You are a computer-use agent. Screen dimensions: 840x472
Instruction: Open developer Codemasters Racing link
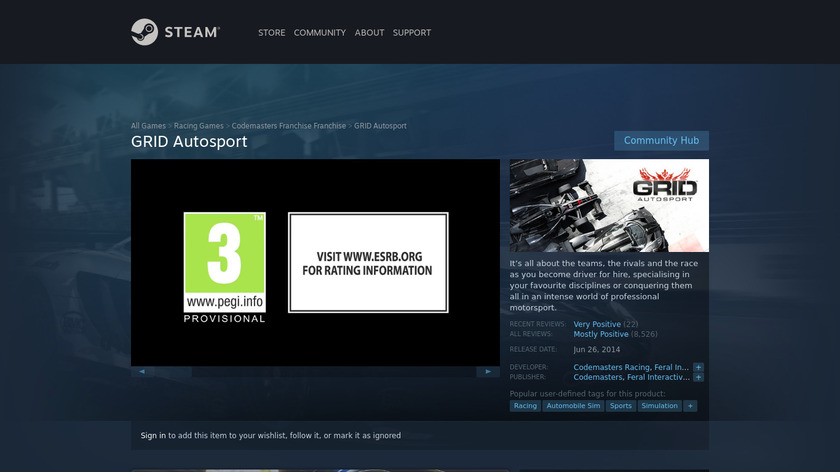pyautogui.click(x=611, y=367)
